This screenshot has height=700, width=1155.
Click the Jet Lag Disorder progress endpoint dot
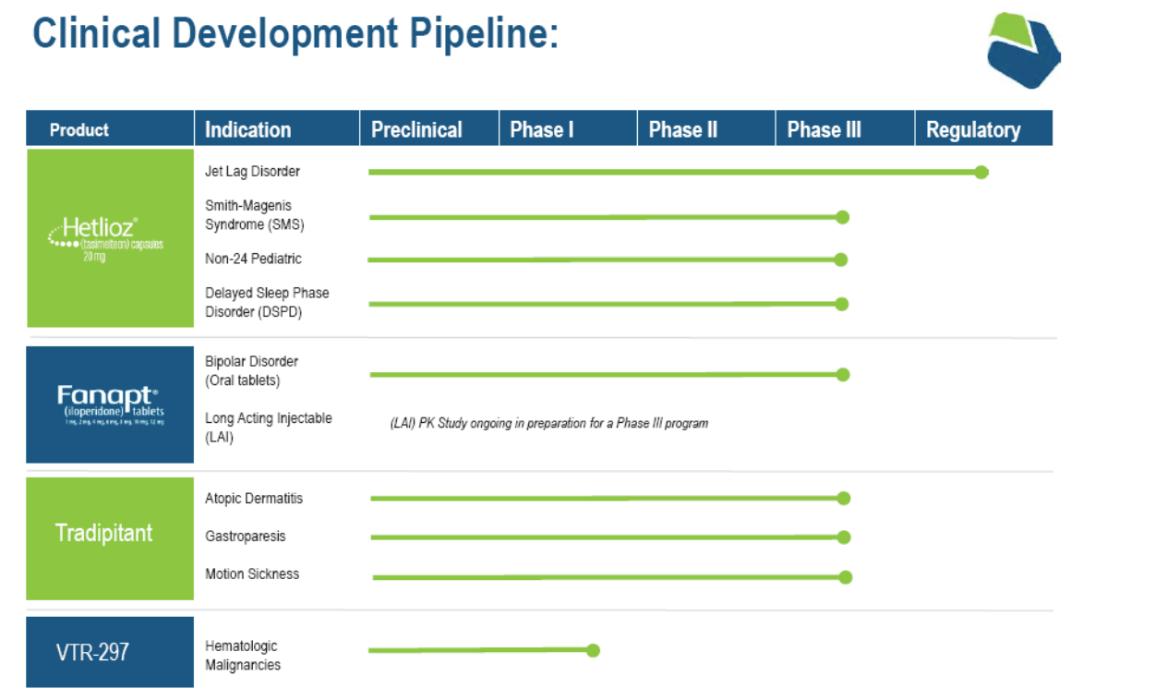(x=981, y=172)
